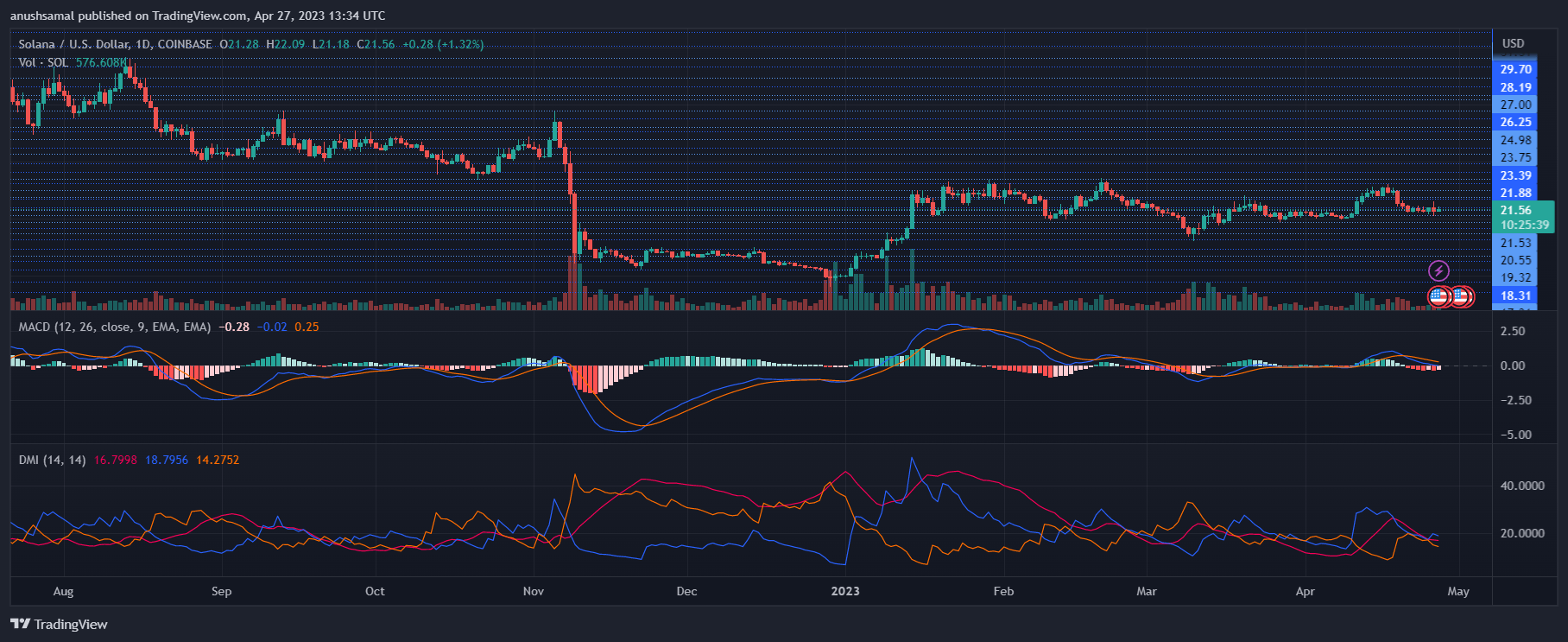The image size is (1568, 642).
Task: Click the MACD value -0.28 in the legend
Action: (x=234, y=327)
